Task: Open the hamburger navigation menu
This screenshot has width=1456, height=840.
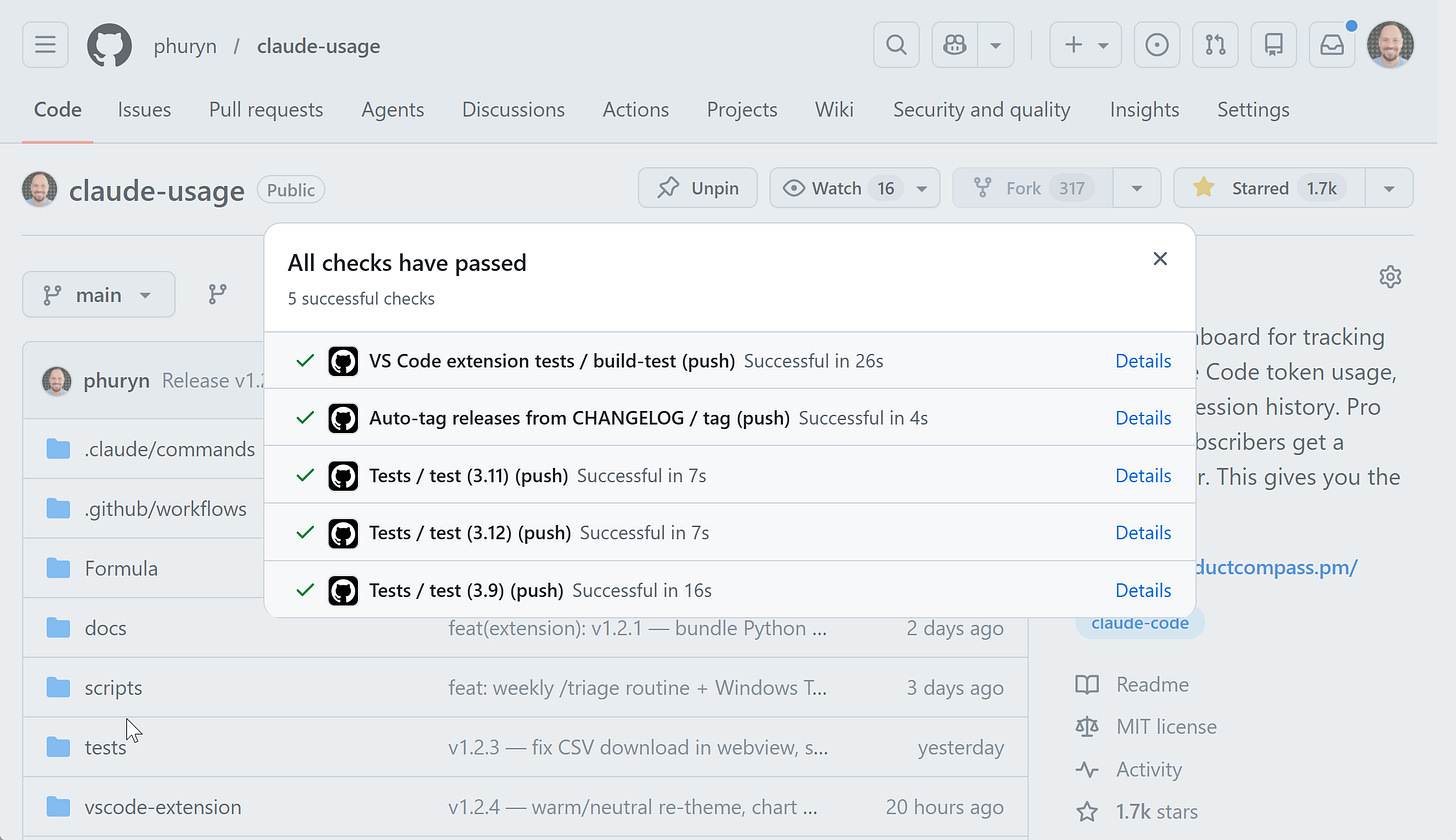Action: pyautogui.click(x=45, y=45)
